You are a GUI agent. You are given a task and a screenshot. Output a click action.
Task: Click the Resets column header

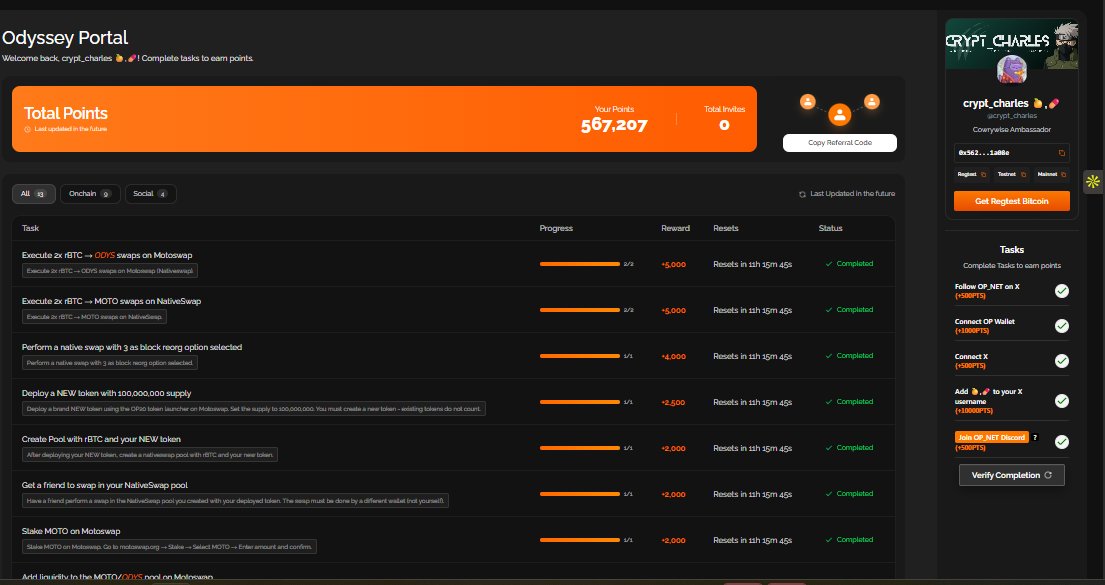[x=726, y=228]
